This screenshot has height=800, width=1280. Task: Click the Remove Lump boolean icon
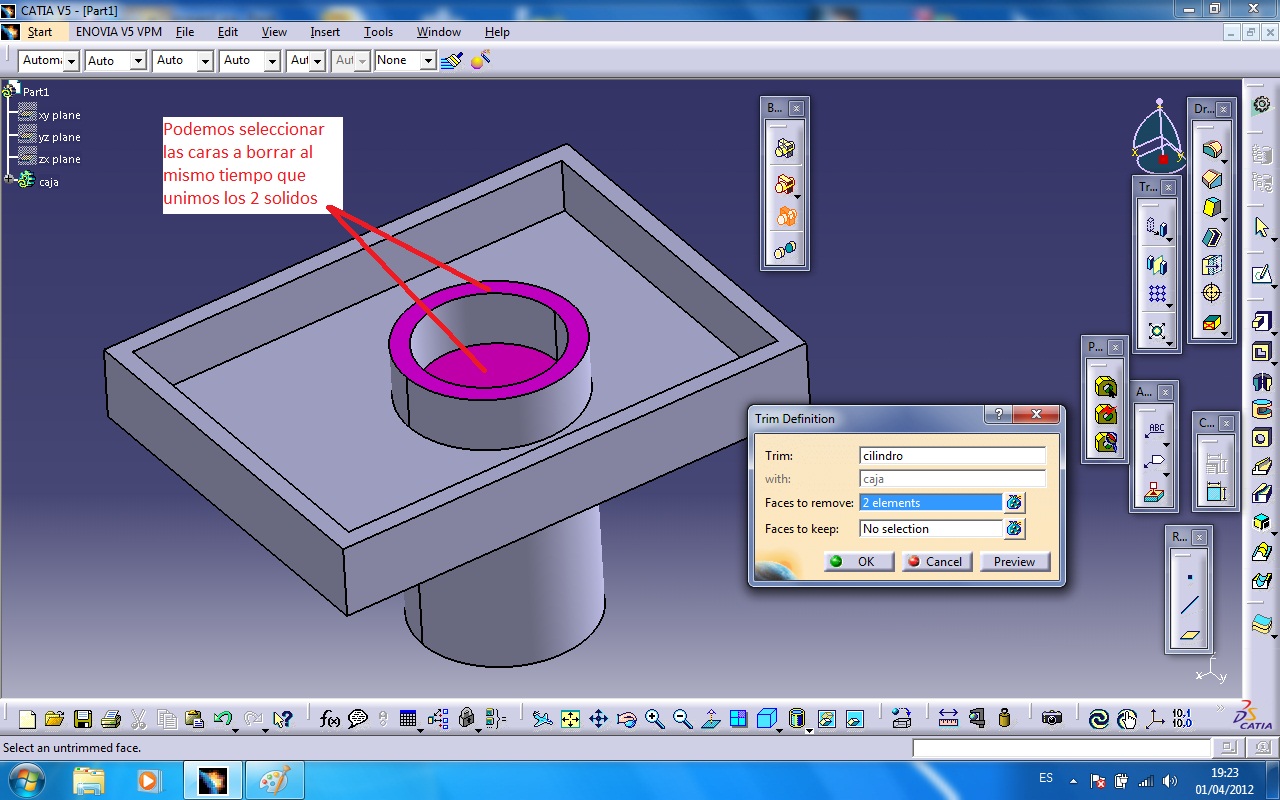pos(785,249)
